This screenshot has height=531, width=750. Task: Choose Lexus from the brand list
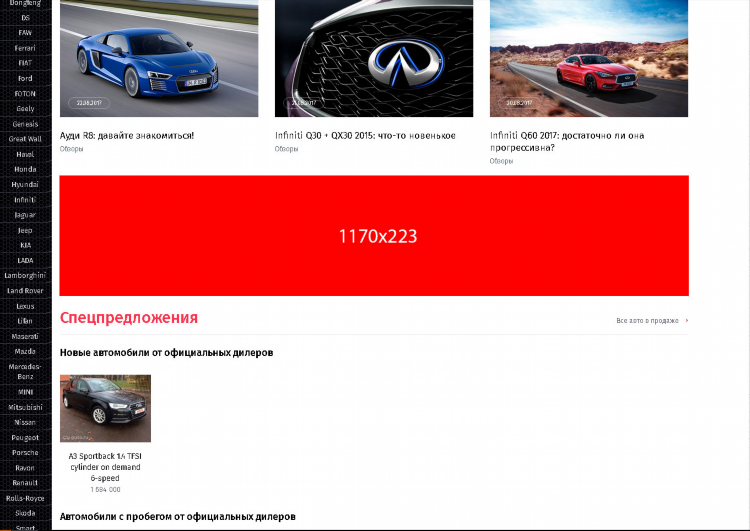point(25,306)
